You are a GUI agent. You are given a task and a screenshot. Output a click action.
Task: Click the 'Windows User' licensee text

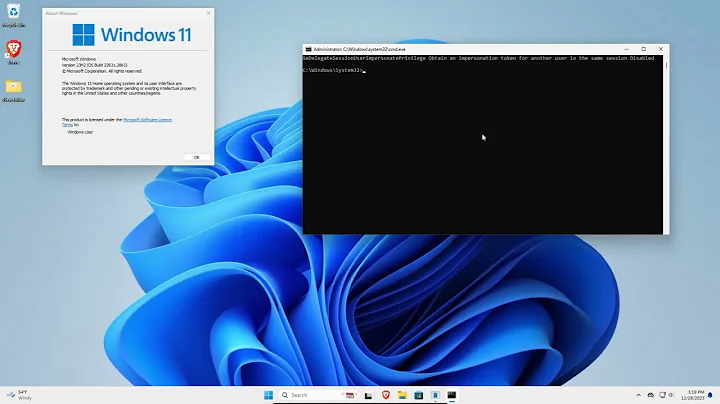click(80, 132)
